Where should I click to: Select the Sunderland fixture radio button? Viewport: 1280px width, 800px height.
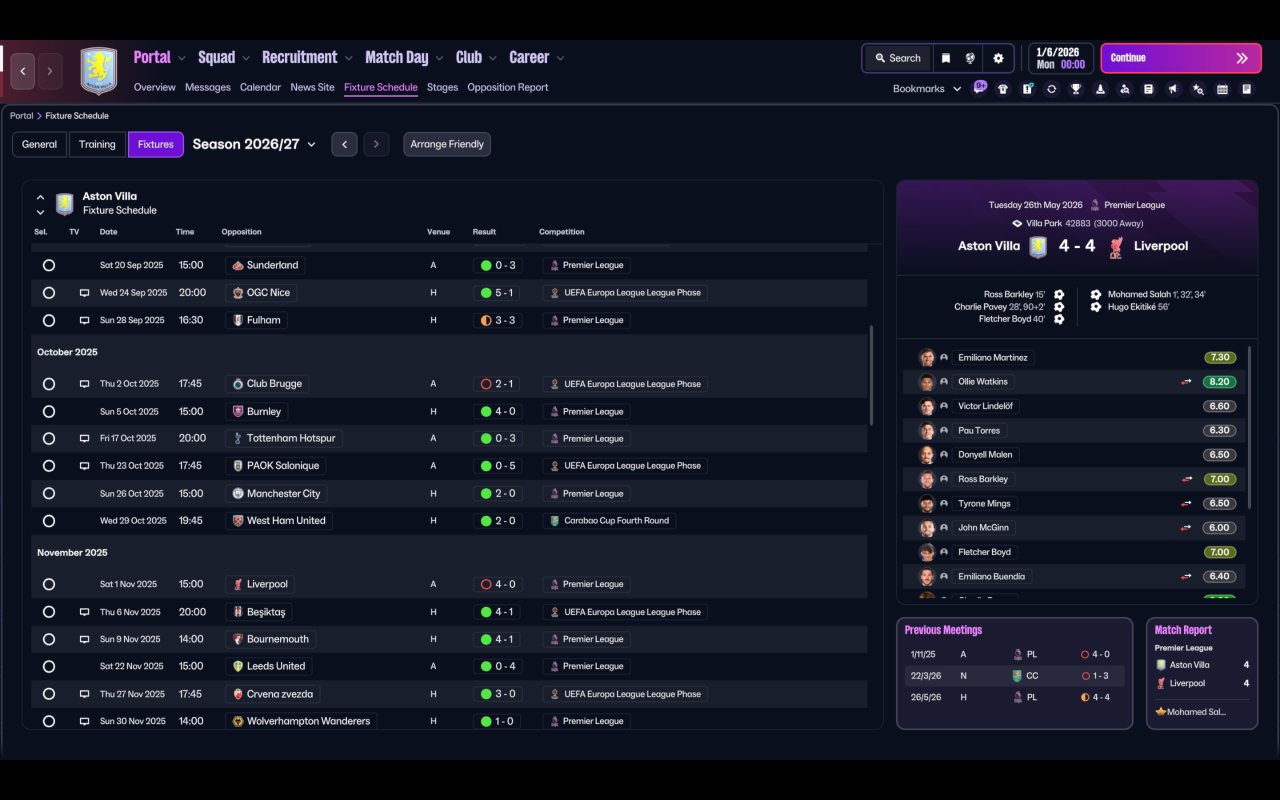pos(49,266)
